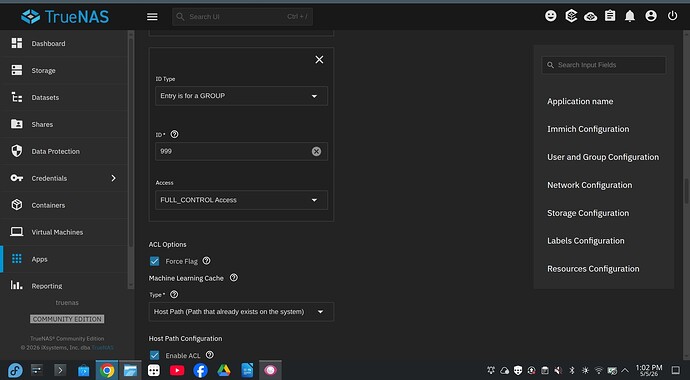Open Data Protection section
This screenshot has width=690, height=380.
(65, 151)
